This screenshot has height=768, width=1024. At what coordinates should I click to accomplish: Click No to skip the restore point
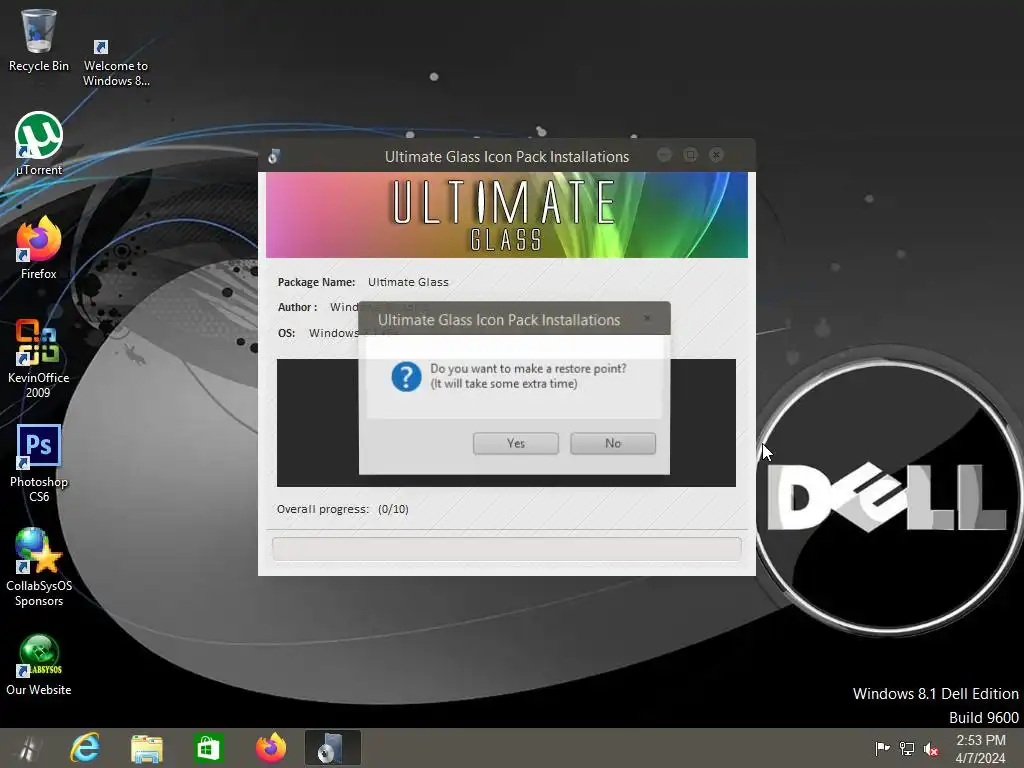point(613,443)
